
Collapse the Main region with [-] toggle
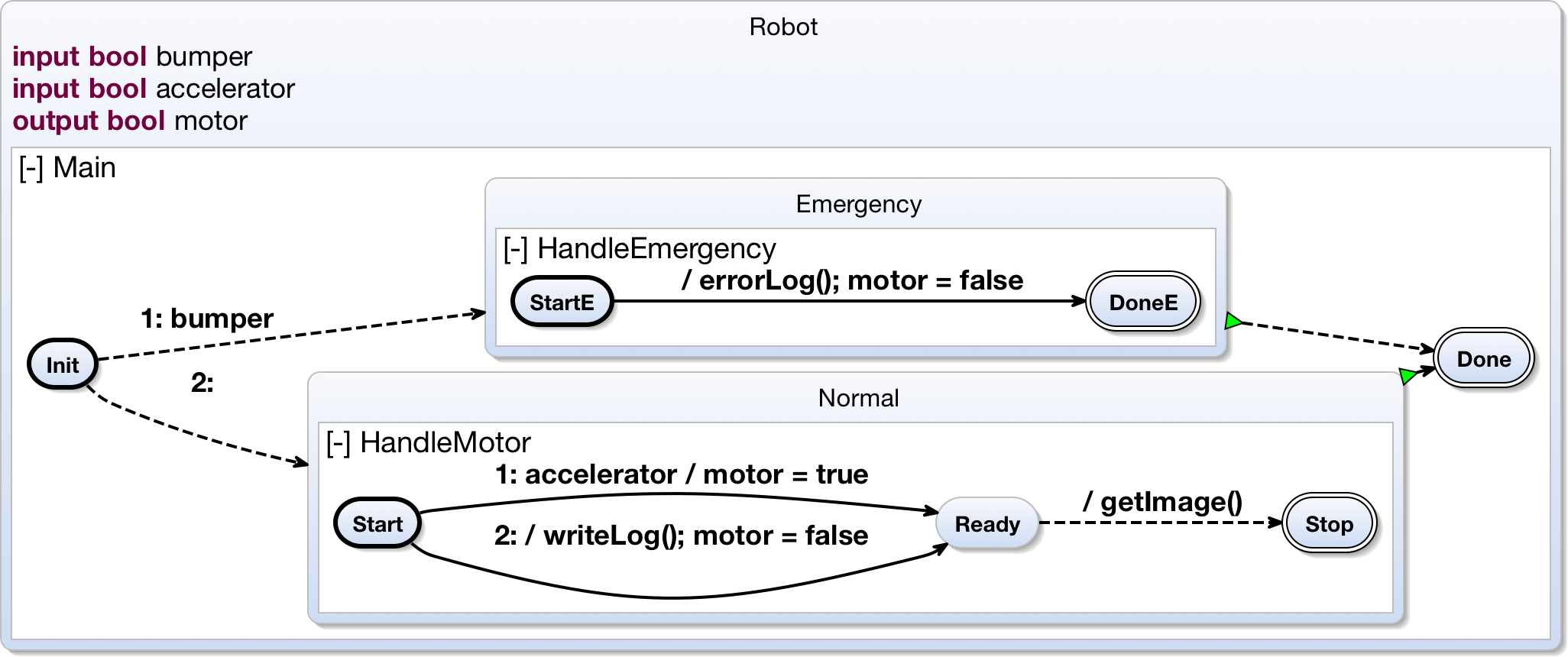tap(31, 169)
